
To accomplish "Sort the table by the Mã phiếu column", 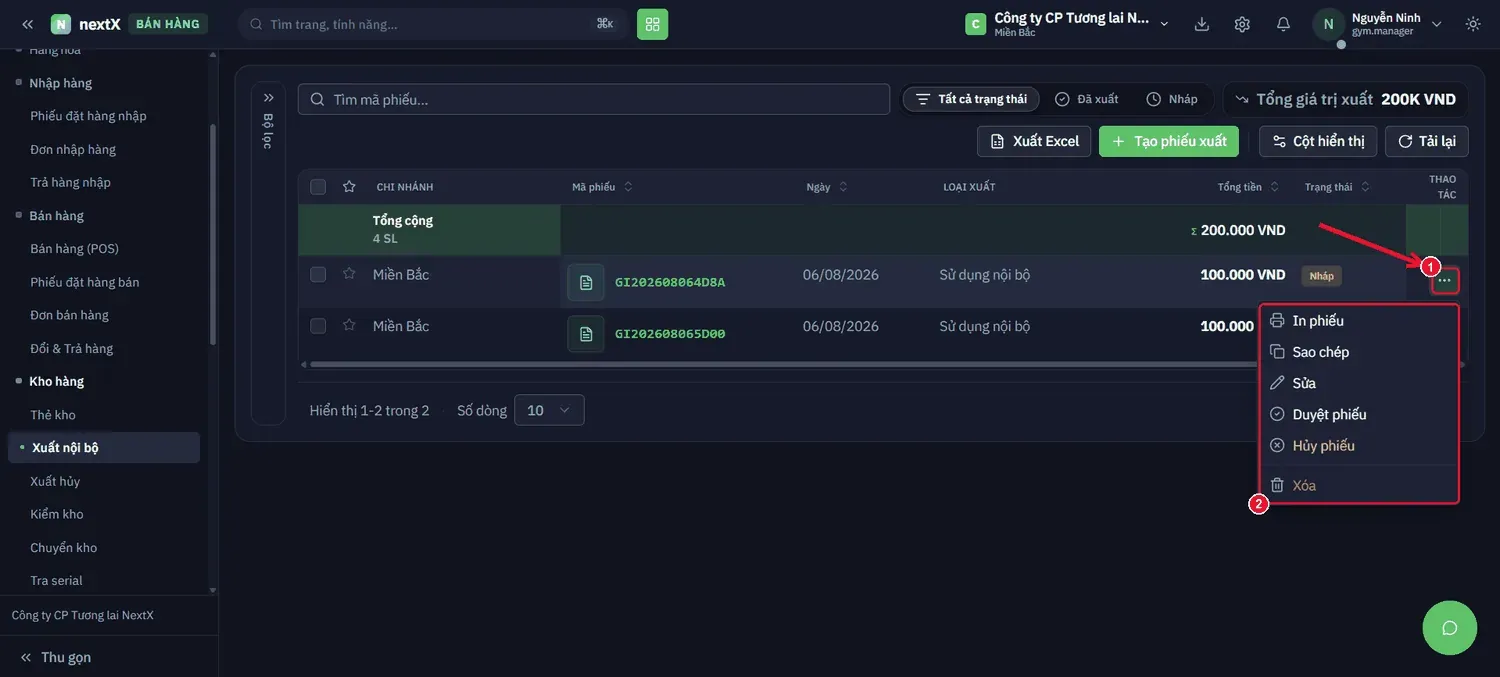I will (x=602, y=187).
